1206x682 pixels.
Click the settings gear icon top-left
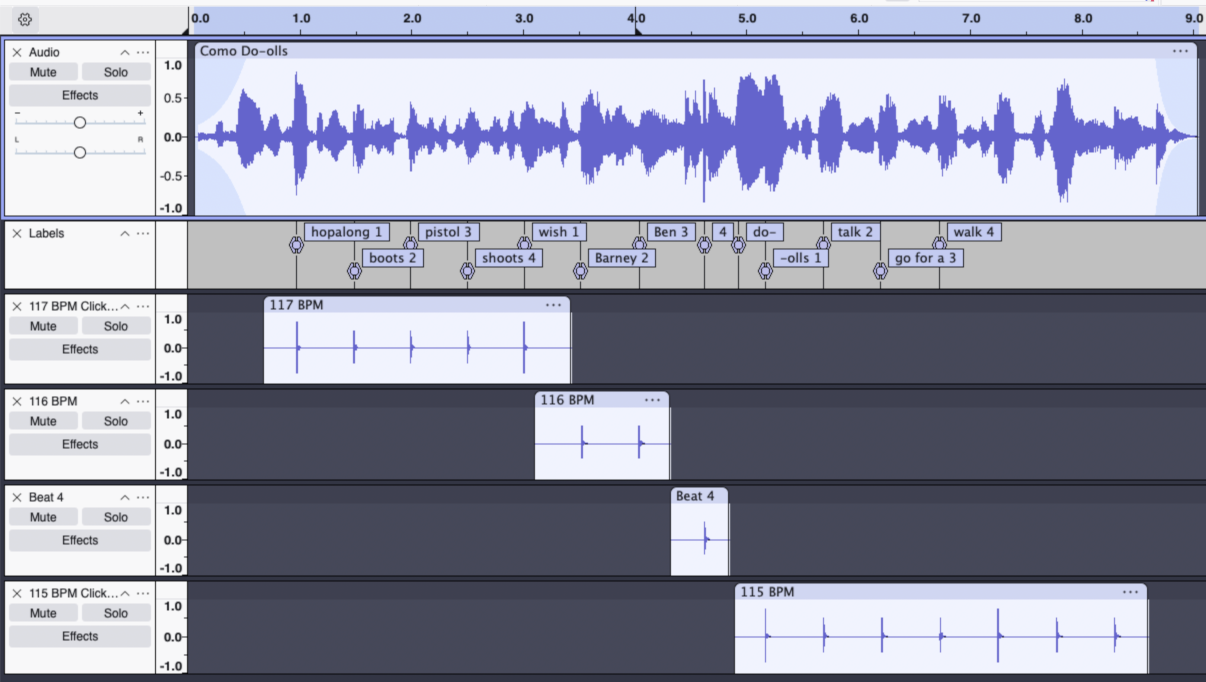[24, 18]
